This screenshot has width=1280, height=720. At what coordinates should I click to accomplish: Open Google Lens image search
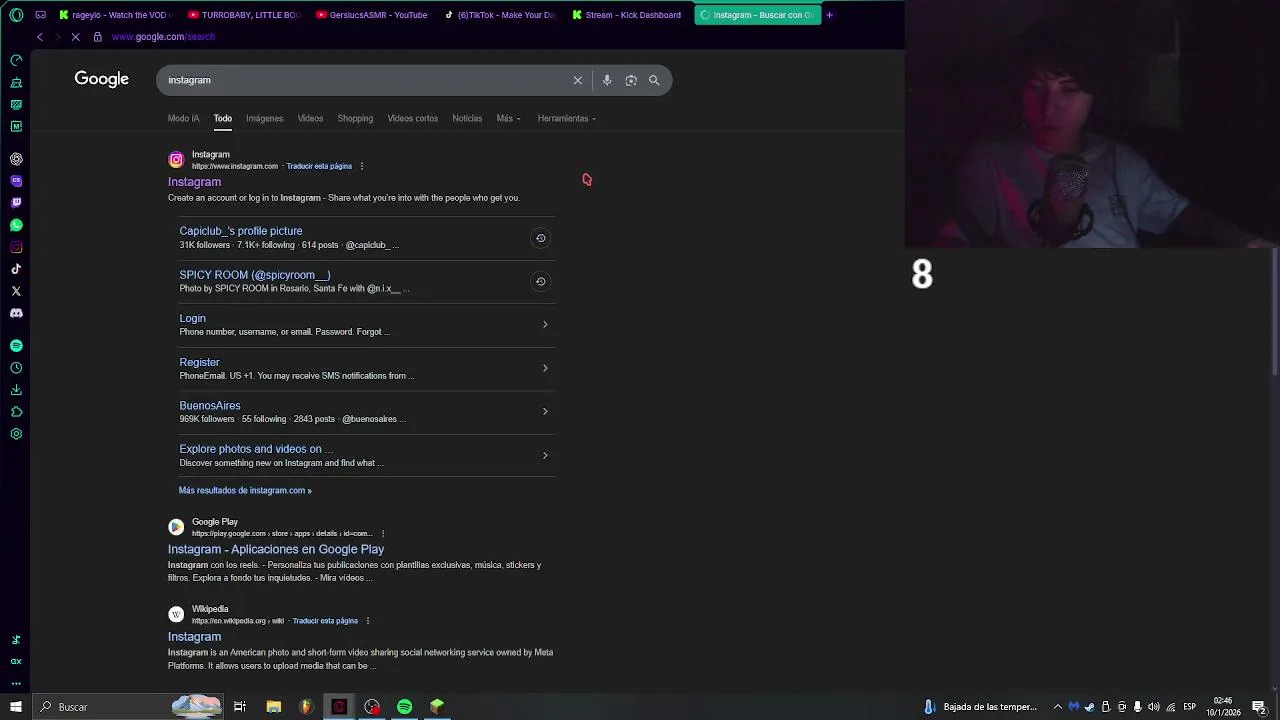631,80
